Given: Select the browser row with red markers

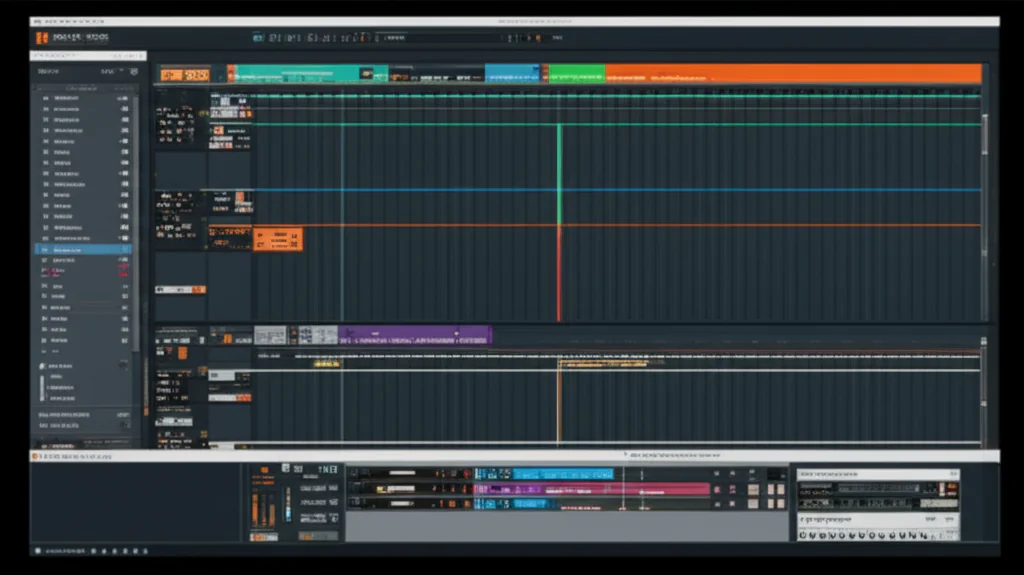Looking at the screenshot, I should coord(83,272).
